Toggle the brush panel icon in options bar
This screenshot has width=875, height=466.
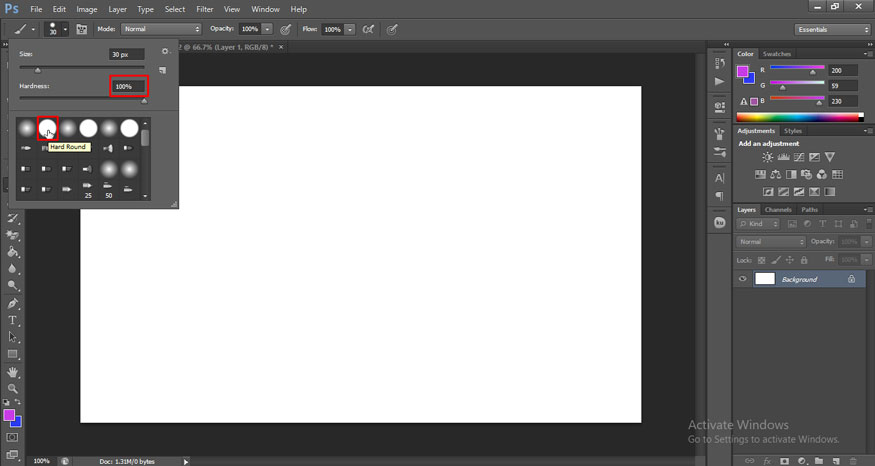(81, 29)
